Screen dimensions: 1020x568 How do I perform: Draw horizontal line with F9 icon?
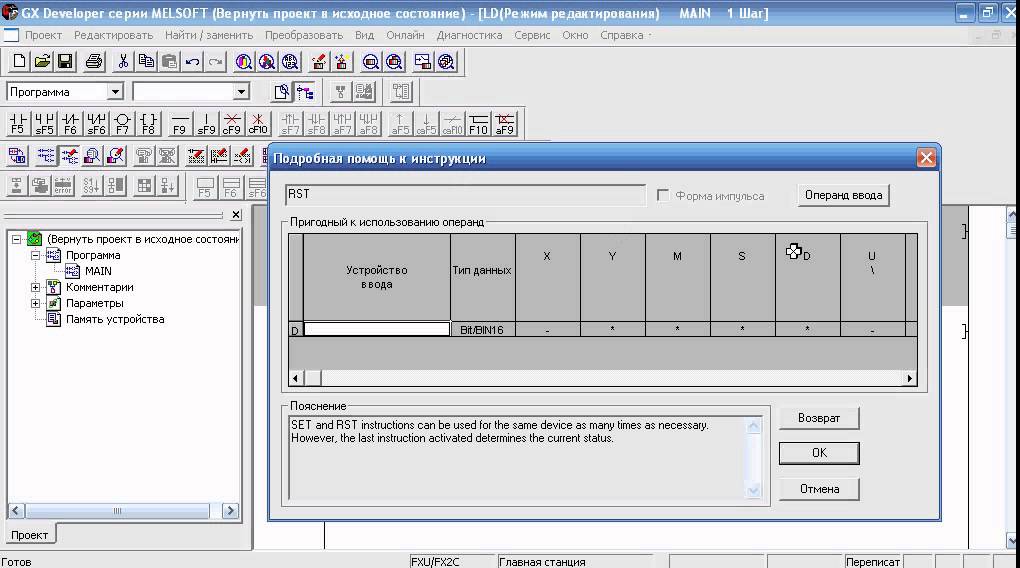pos(180,124)
